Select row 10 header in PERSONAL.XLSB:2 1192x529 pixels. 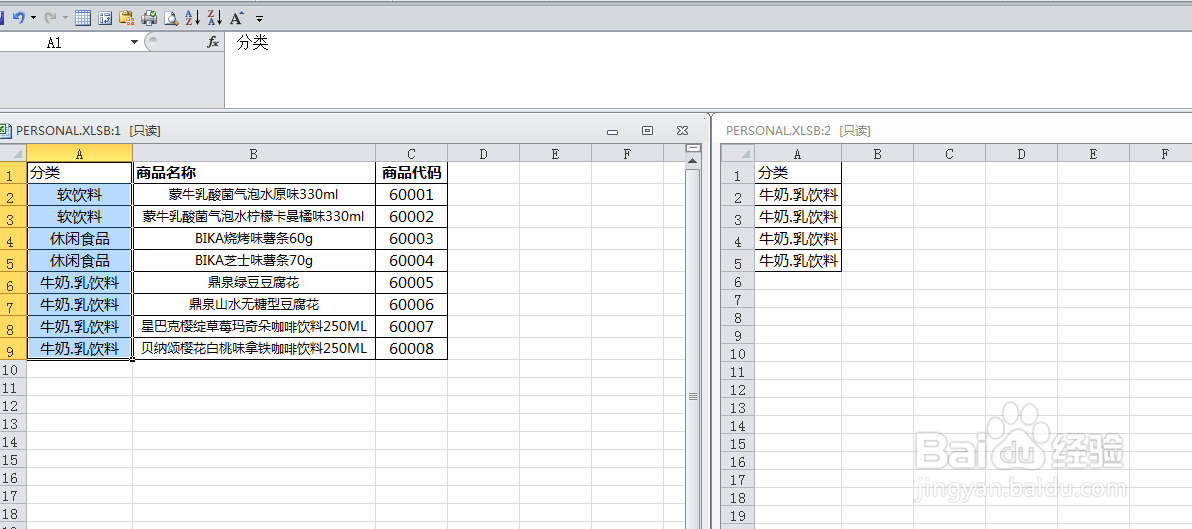pyautogui.click(x=737, y=353)
